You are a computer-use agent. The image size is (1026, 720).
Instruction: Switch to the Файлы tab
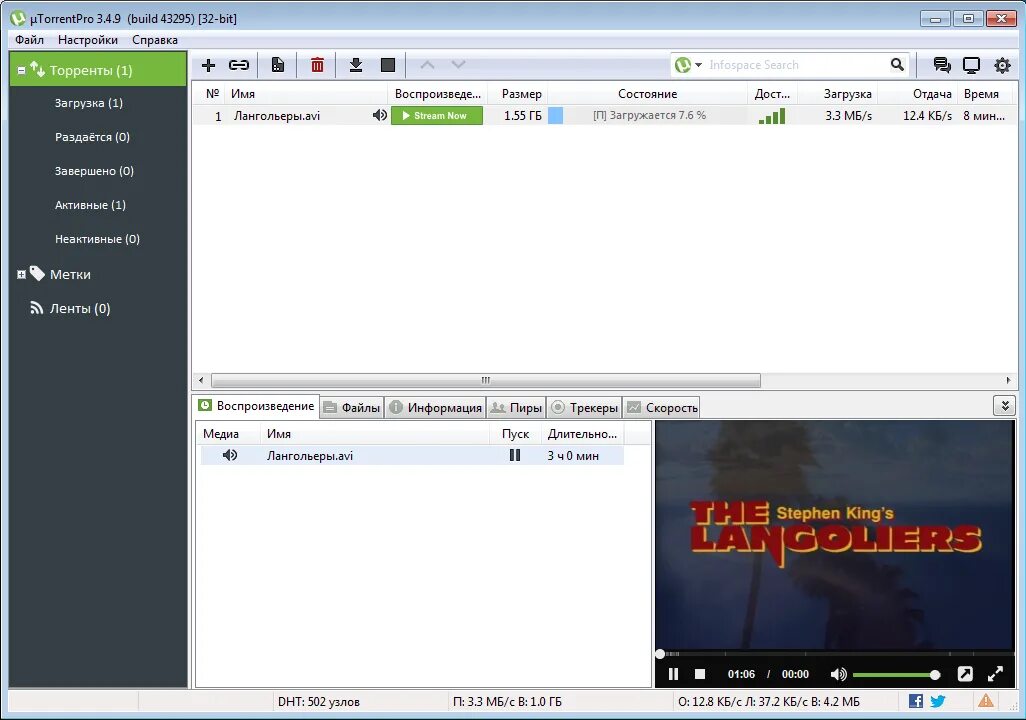click(x=352, y=407)
